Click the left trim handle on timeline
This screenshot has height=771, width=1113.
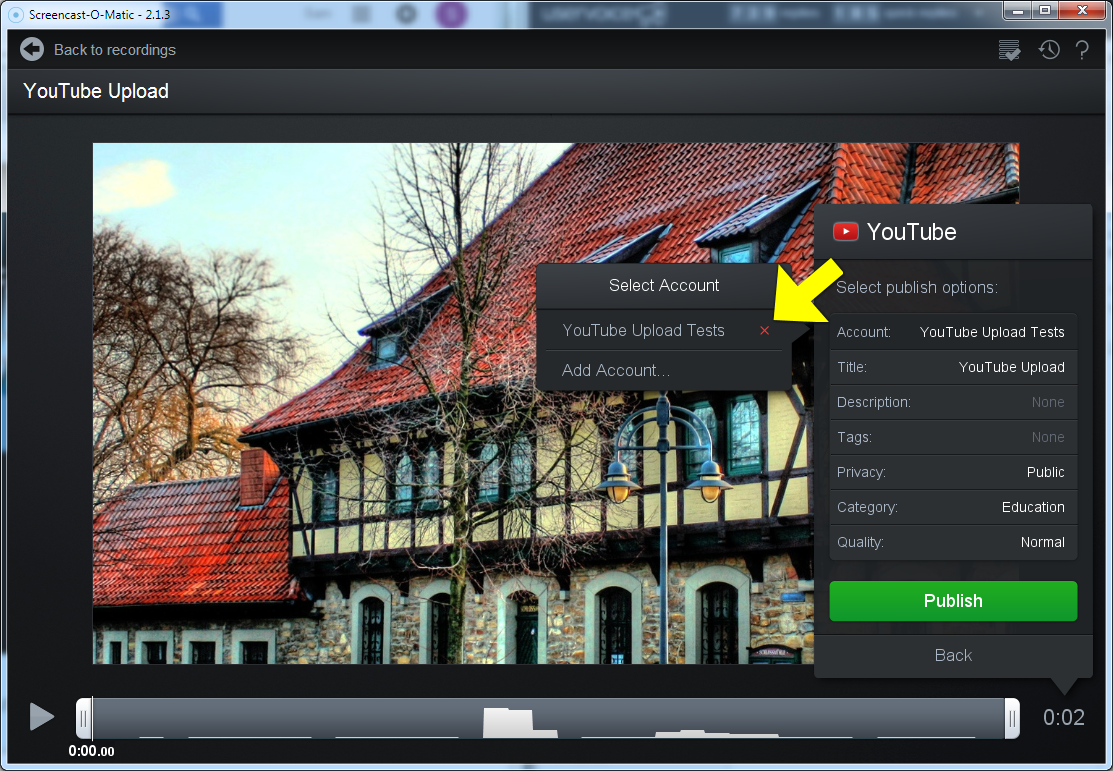pyautogui.click(x=84, y=718)
